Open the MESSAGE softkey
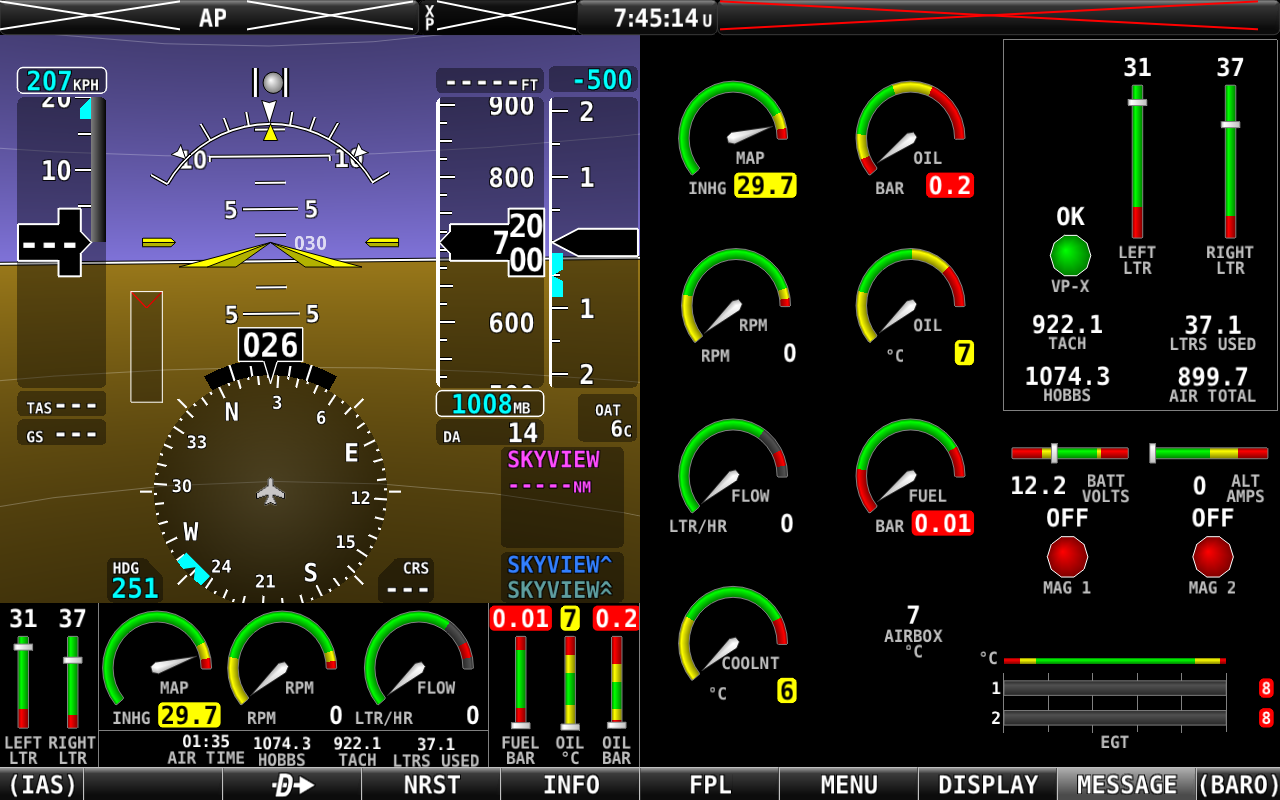This screenshot has height=800, width=1280. click(x=1126, y=785)
